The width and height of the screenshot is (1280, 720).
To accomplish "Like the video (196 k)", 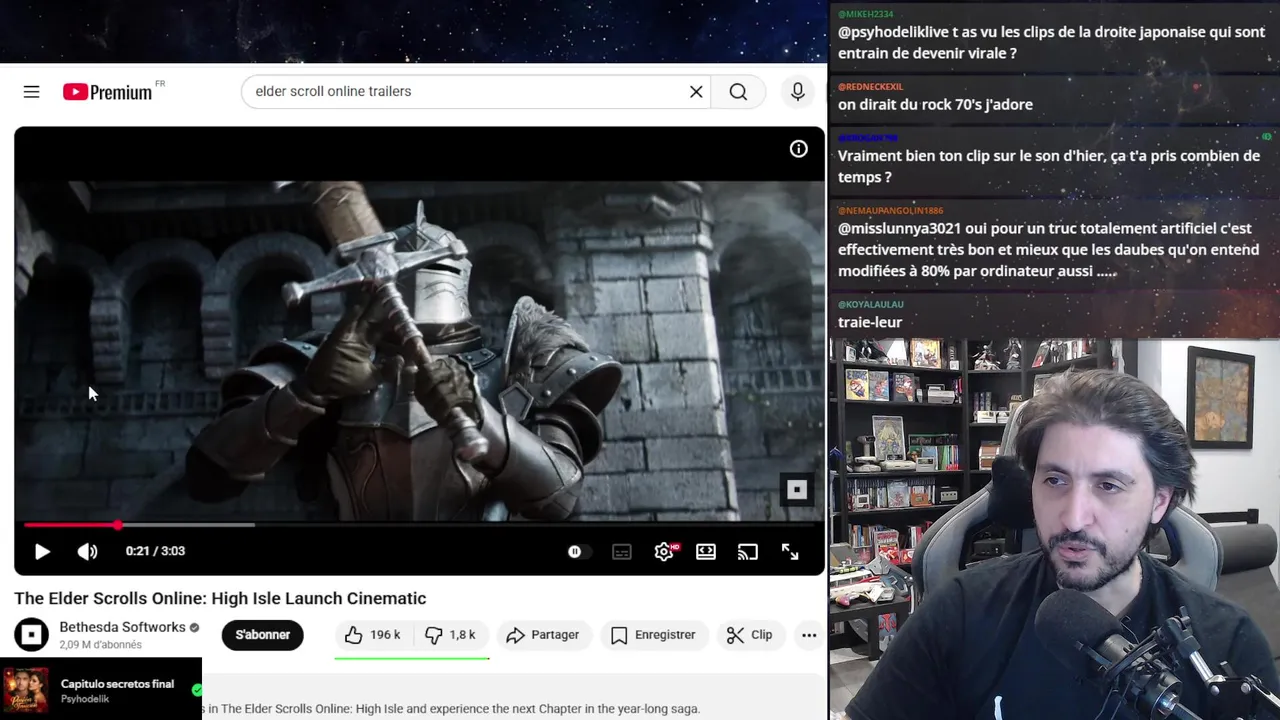I will coord(373,635).
